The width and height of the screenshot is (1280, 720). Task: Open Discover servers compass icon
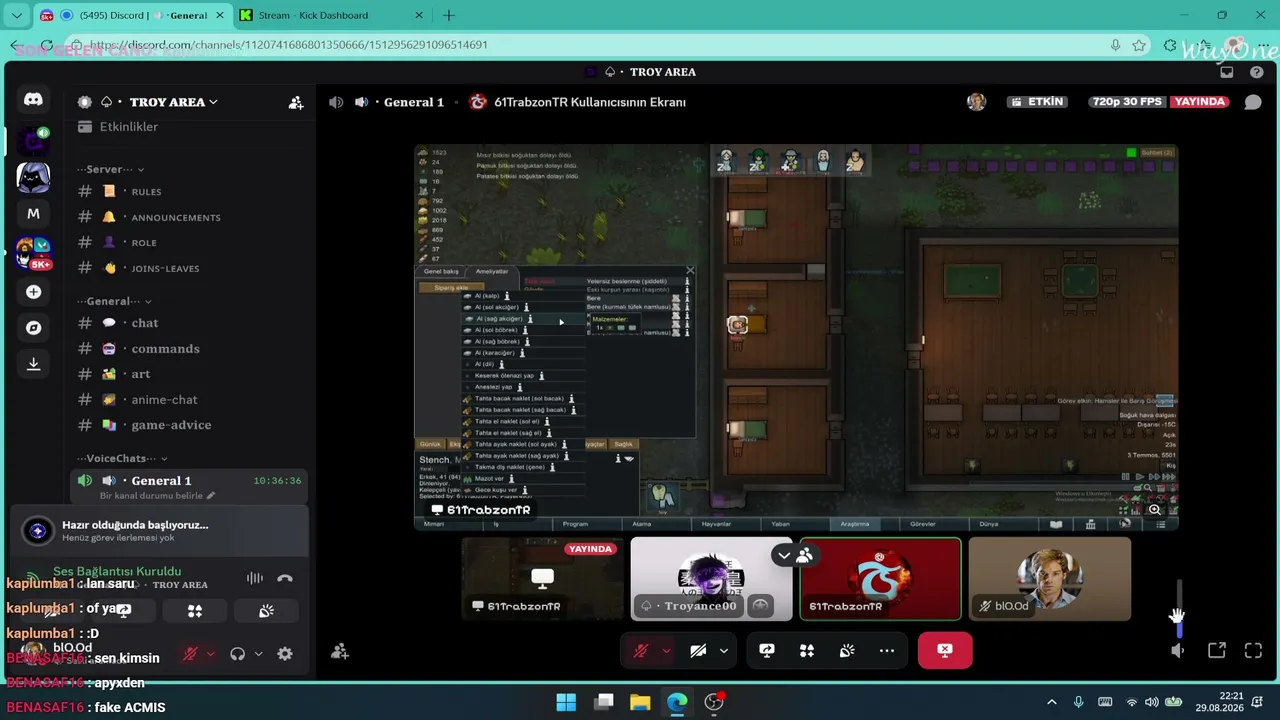(33, 328)
